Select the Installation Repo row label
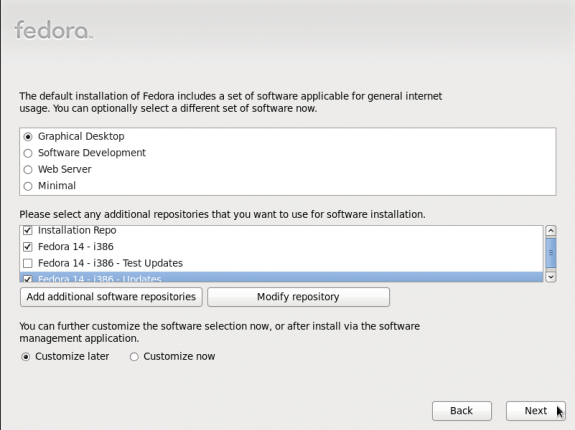 point(77,230)
